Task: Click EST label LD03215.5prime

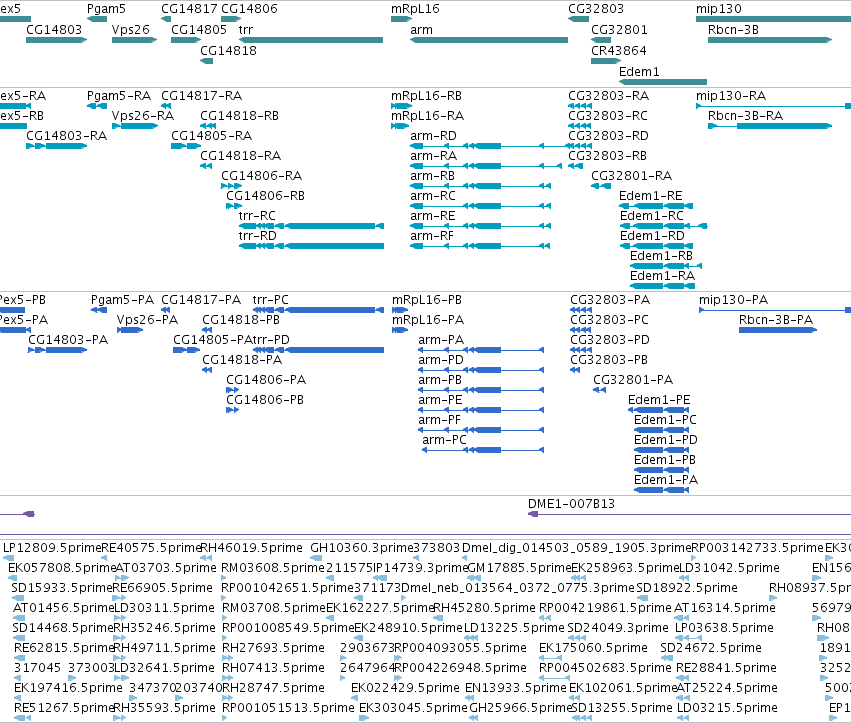Action: pos(727,708)
